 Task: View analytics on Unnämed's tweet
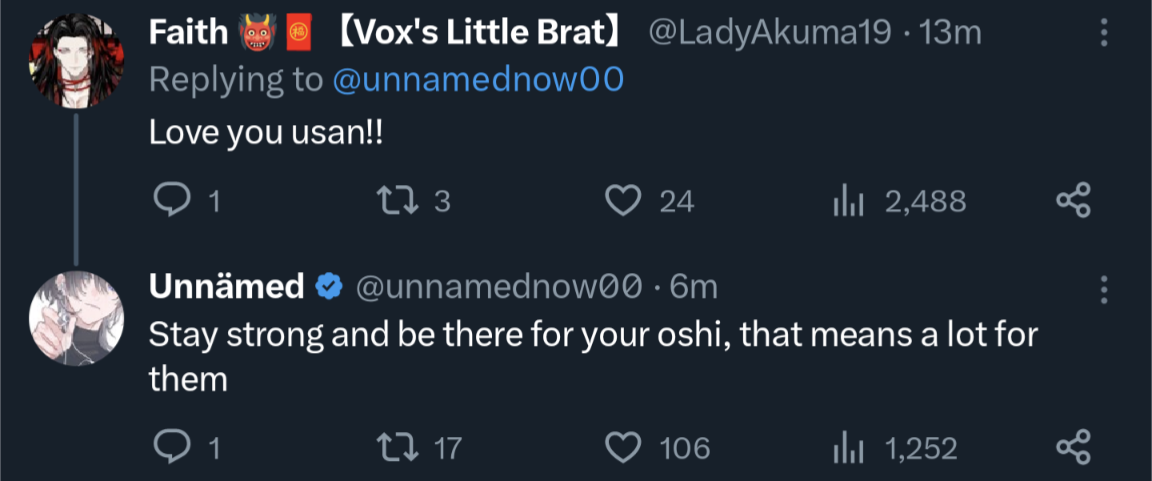point(848,448)
